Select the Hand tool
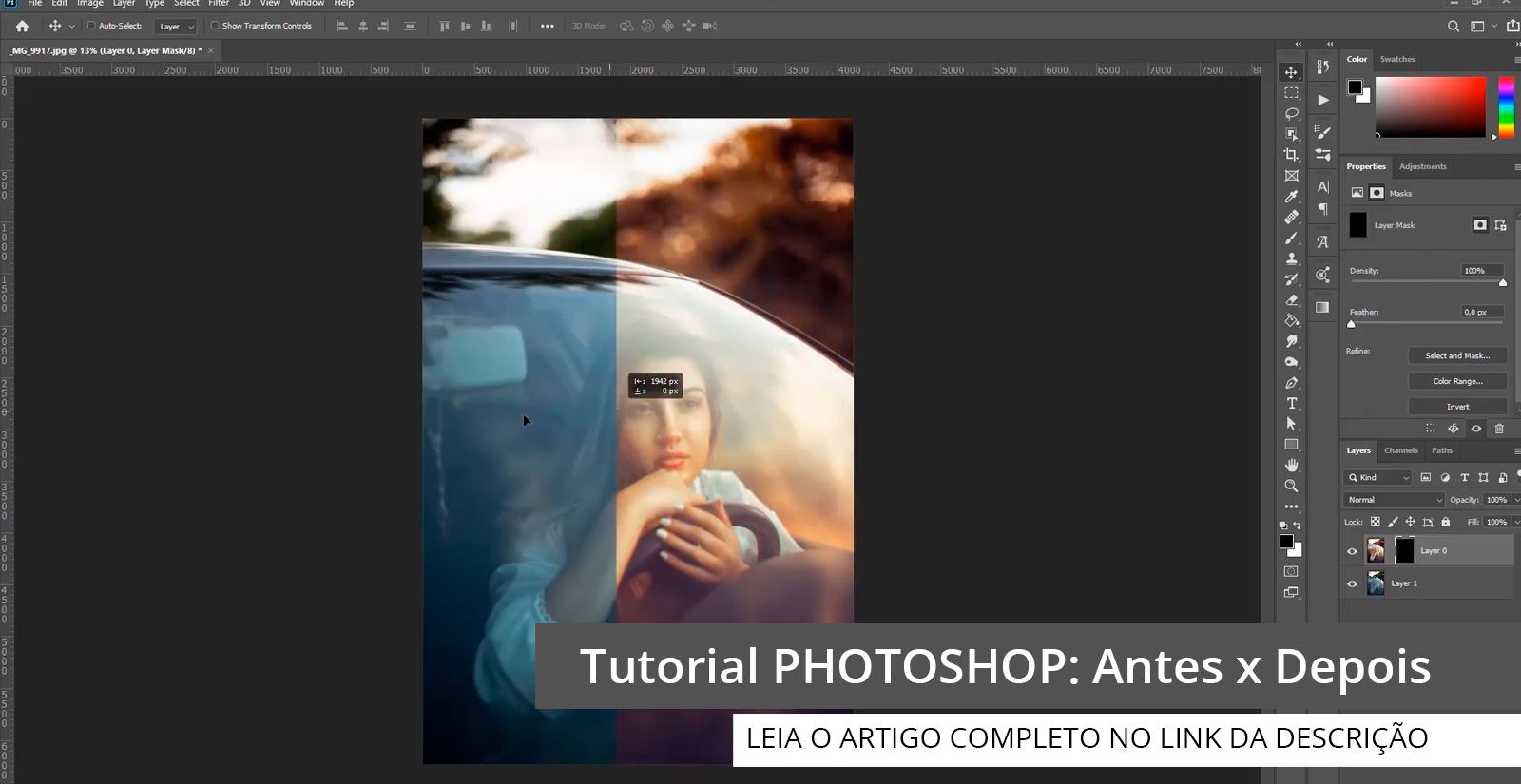 [1291, 466]
